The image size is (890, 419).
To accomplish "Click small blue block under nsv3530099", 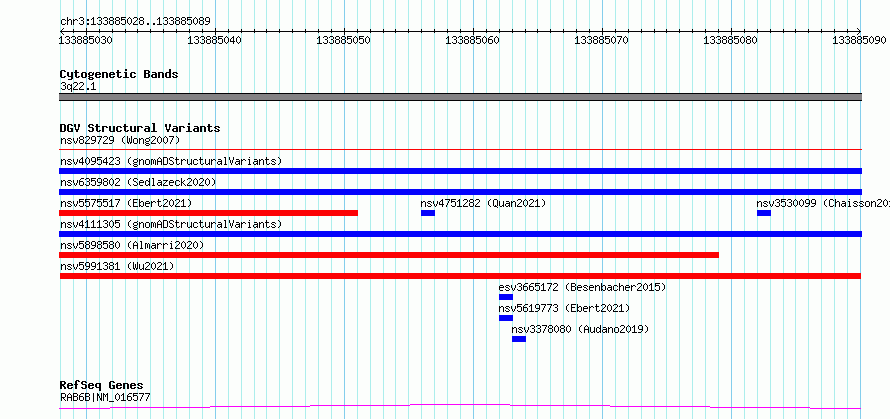I will pyautogui.click(x=764, y=213).
